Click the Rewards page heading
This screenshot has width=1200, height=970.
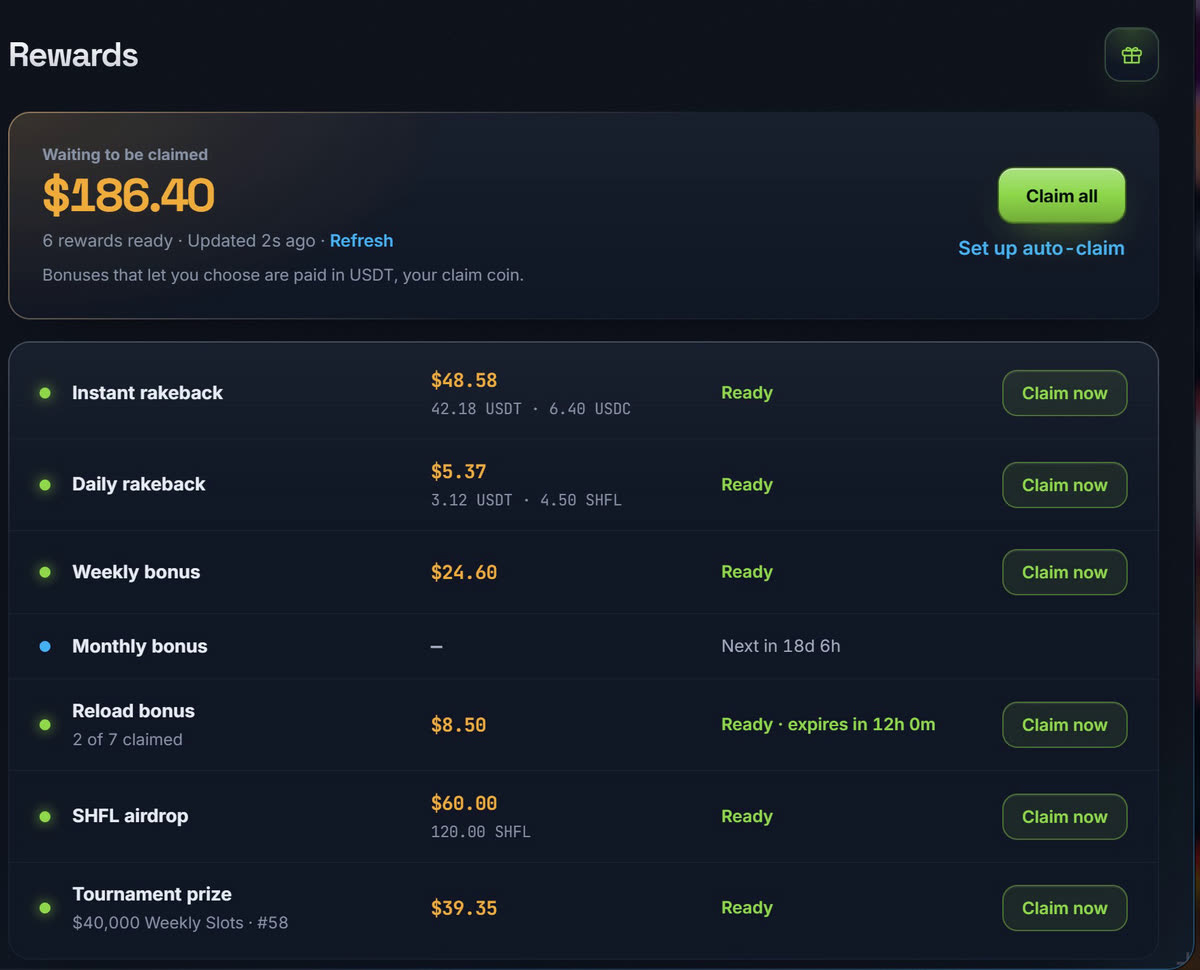pyautogui.click(x=73, y=55)
